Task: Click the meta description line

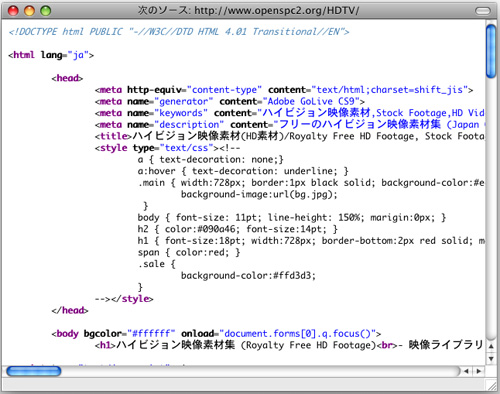Action: (x=290, y=125)
